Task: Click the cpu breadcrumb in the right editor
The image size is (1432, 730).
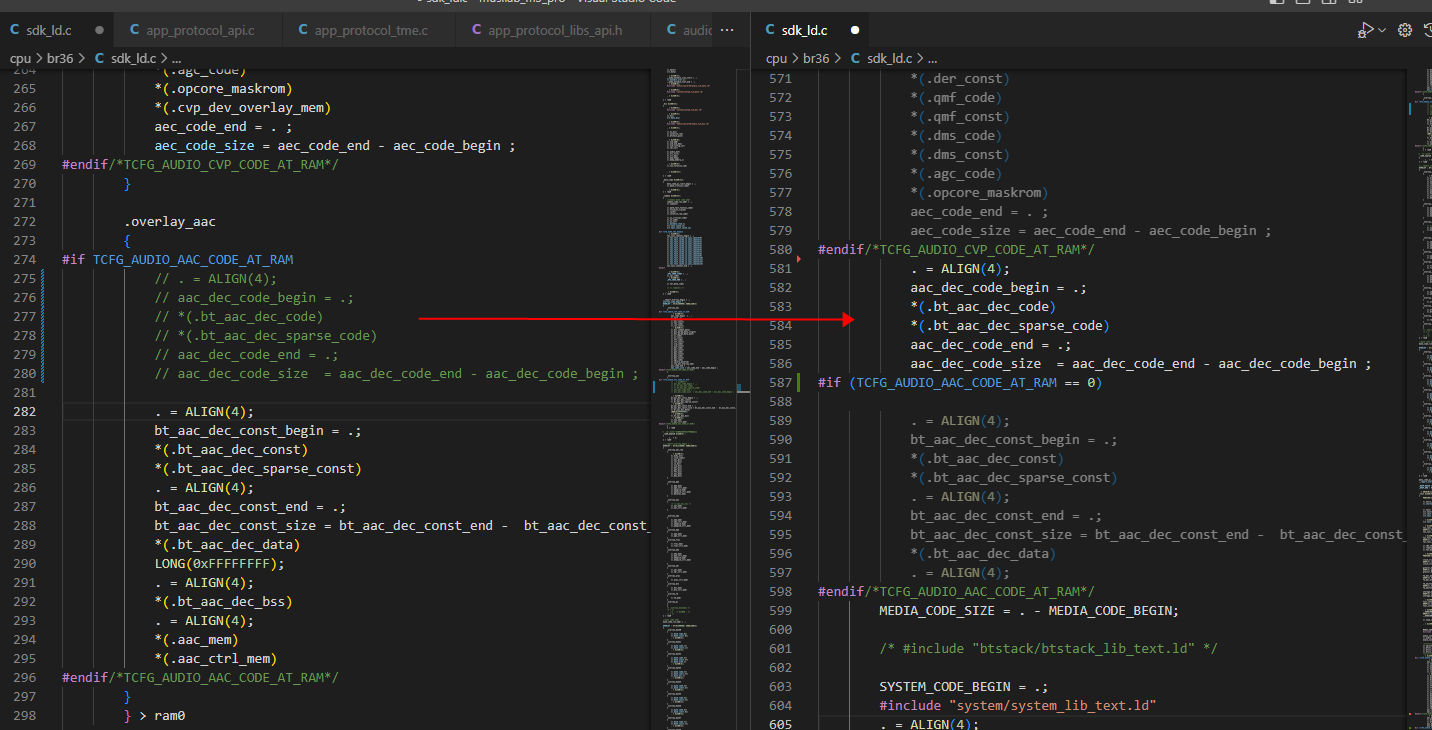Action: pos(776,59)
